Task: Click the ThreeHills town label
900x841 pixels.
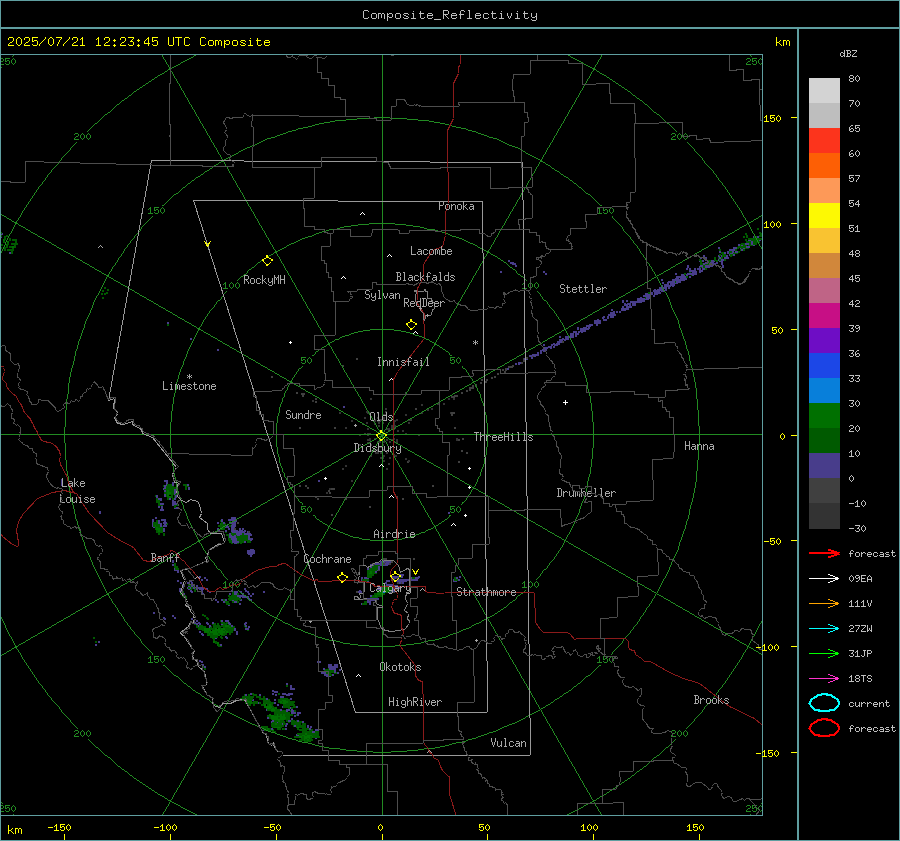Action: click(503, 437)
